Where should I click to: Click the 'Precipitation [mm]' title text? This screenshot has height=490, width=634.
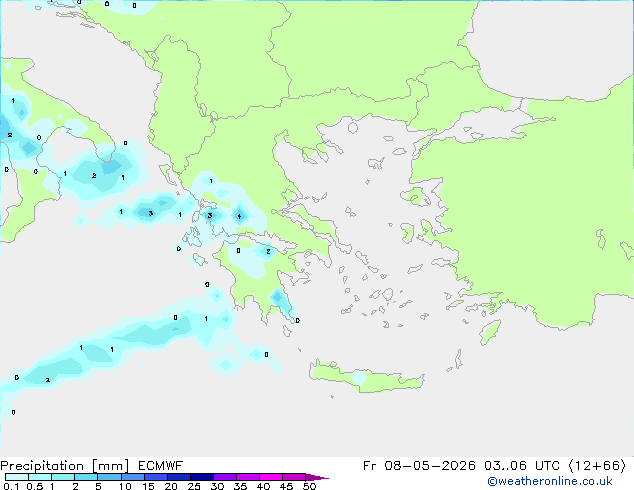[x=65, y=466]
